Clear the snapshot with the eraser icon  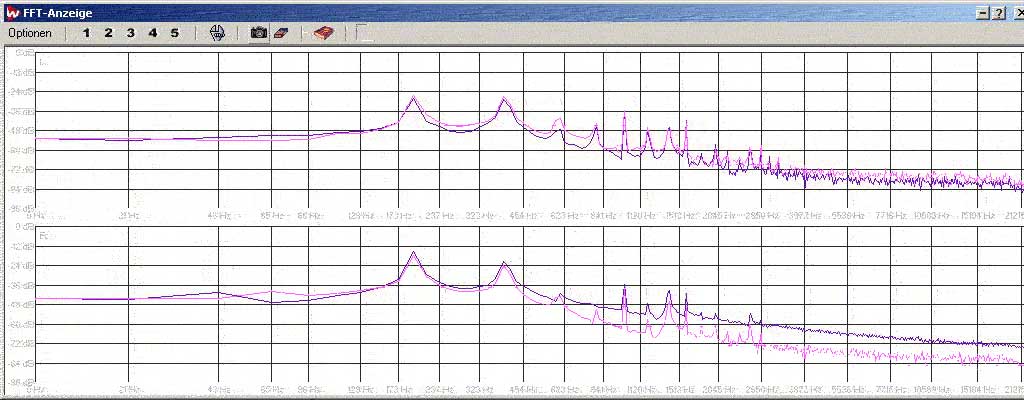tap(280, 33)
